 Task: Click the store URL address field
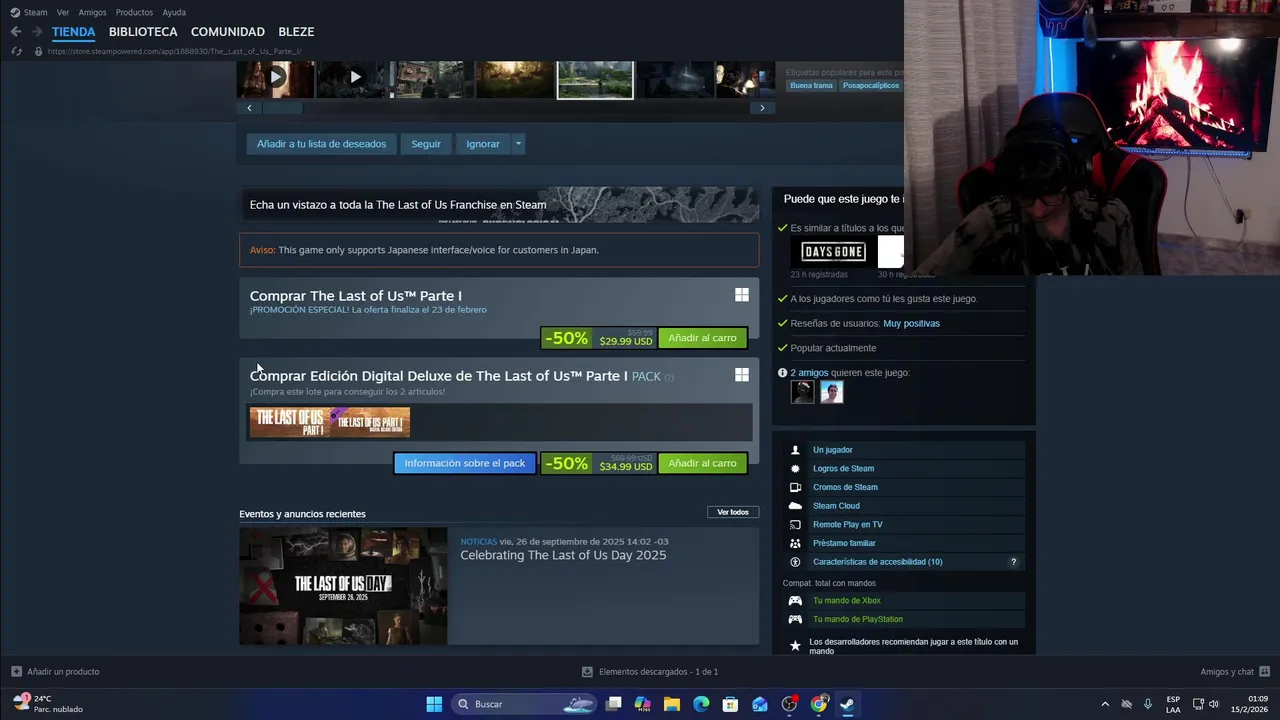(x=174, y=51)
